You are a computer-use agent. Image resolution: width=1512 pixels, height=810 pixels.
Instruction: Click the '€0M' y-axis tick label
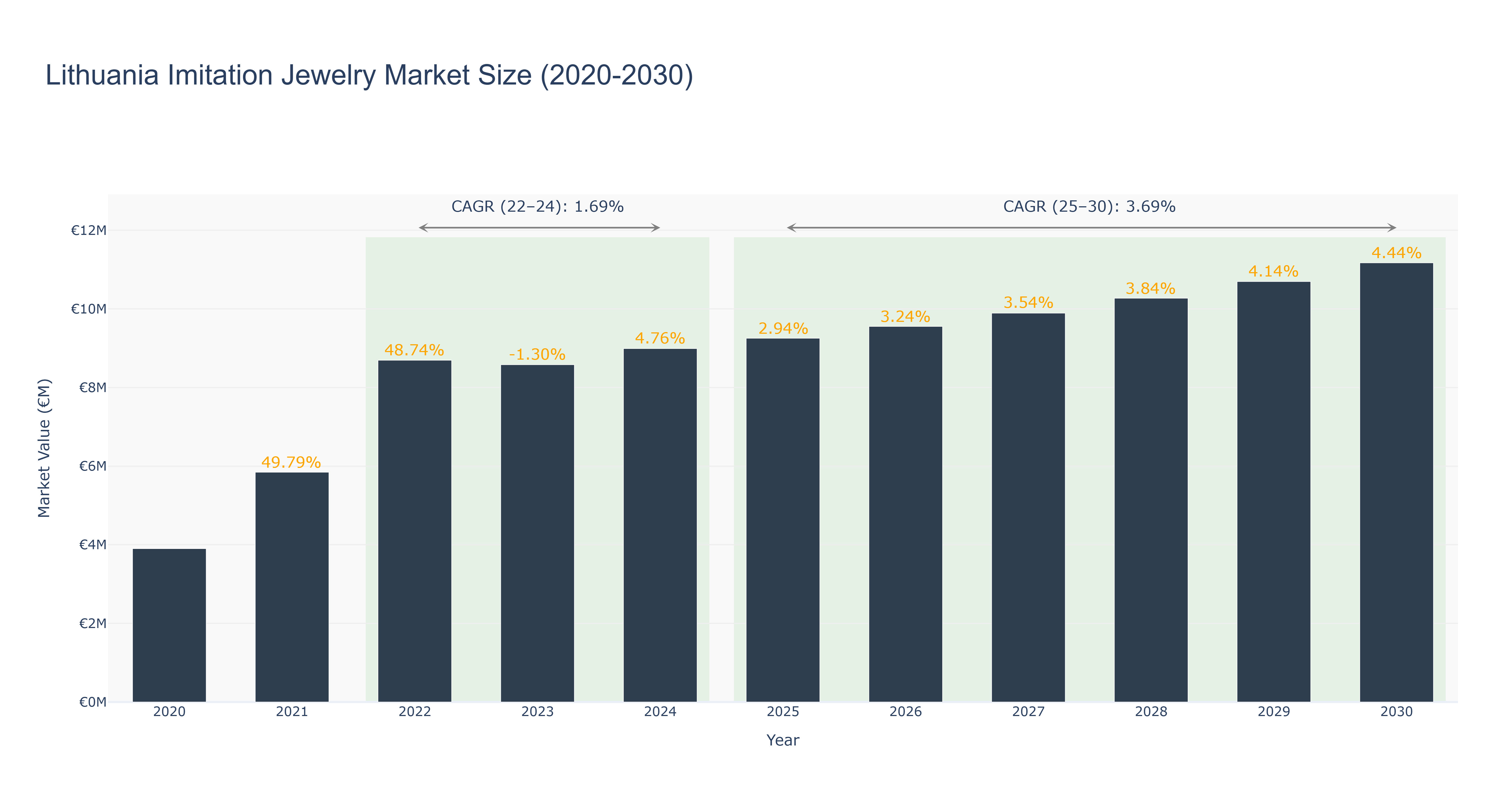coord(93,702)
